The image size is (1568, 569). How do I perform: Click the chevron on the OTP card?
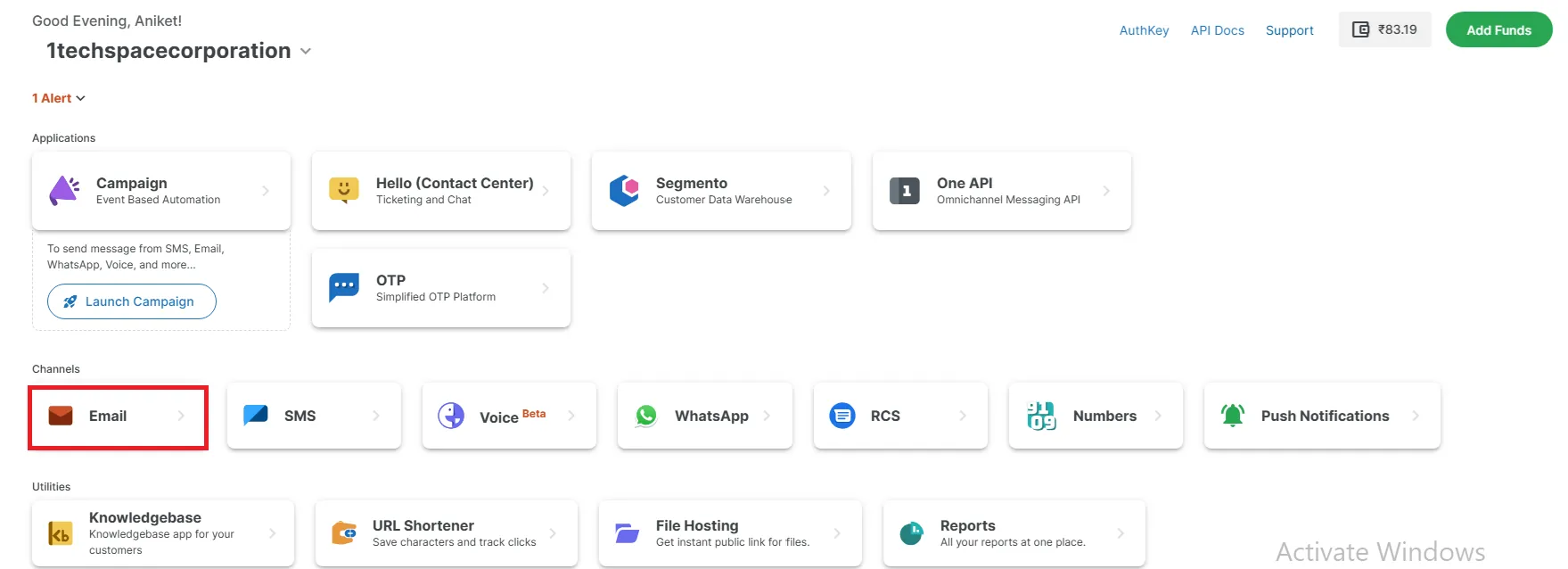tap(546, 288)
